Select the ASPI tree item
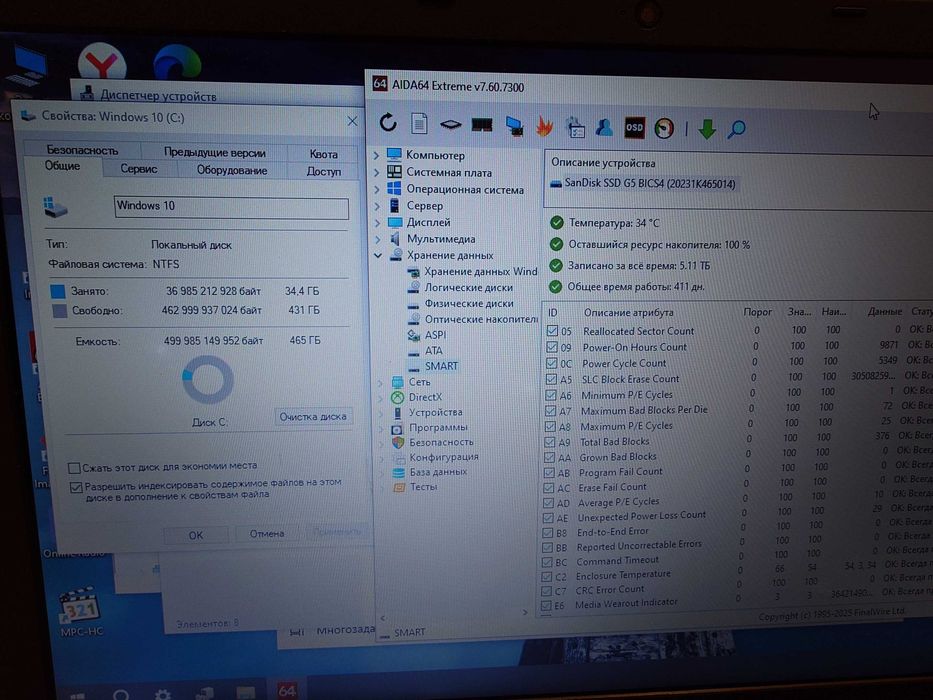The image size is (933, 700). click(435, 335)
